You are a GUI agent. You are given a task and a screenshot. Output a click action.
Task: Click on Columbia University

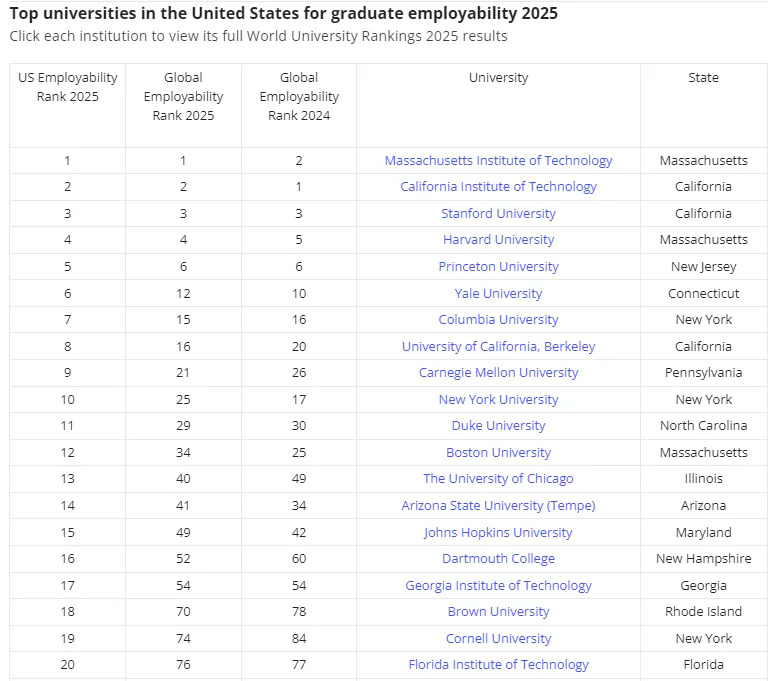(x=498, y=320)
